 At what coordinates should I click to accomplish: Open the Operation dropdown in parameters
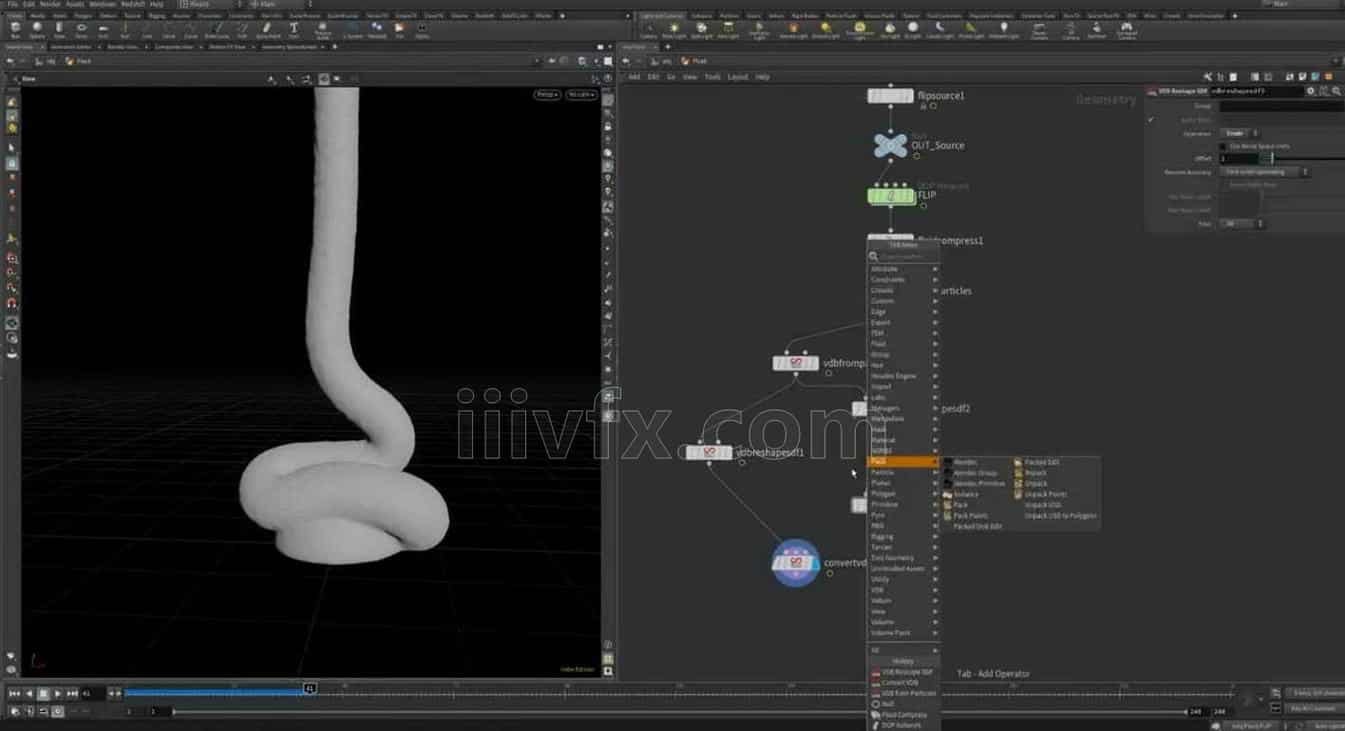click(1239, 133)
